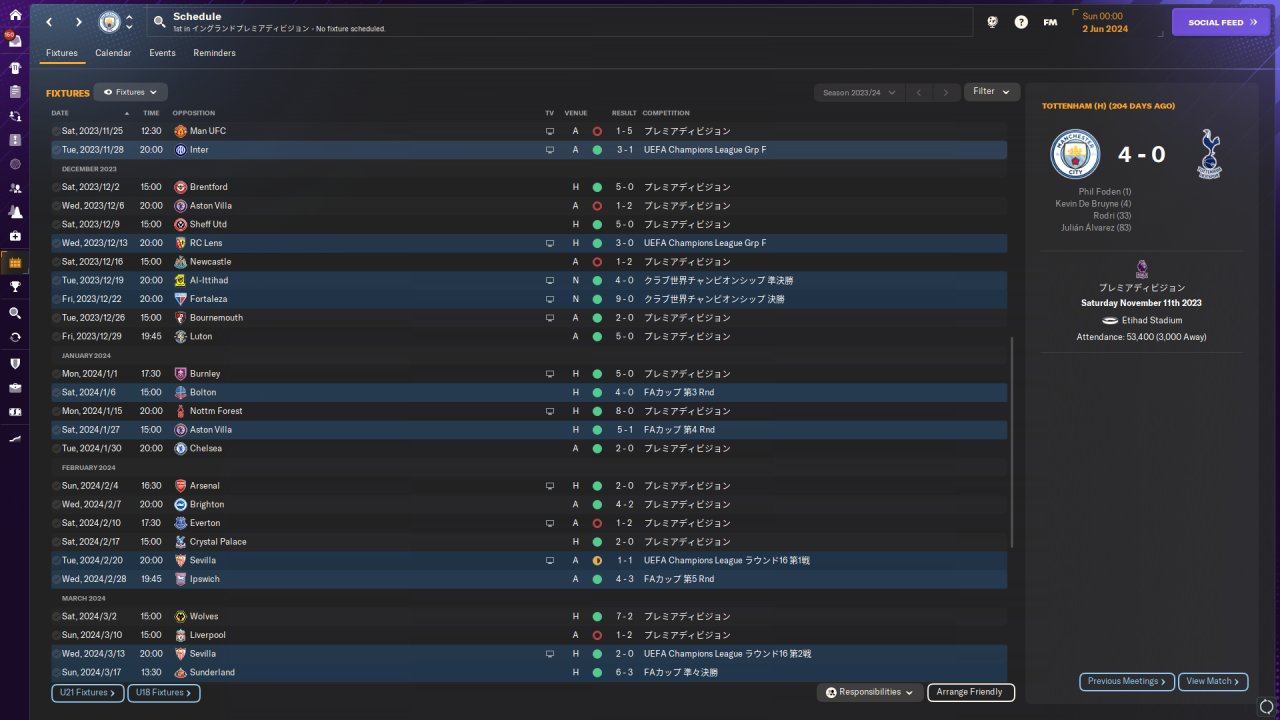Image resolution: width=1280 pixels, height=720 pixels.
Task: Click the loading circle icon at bottom right
Action: pyautogui.click(x=1266, y=707)
